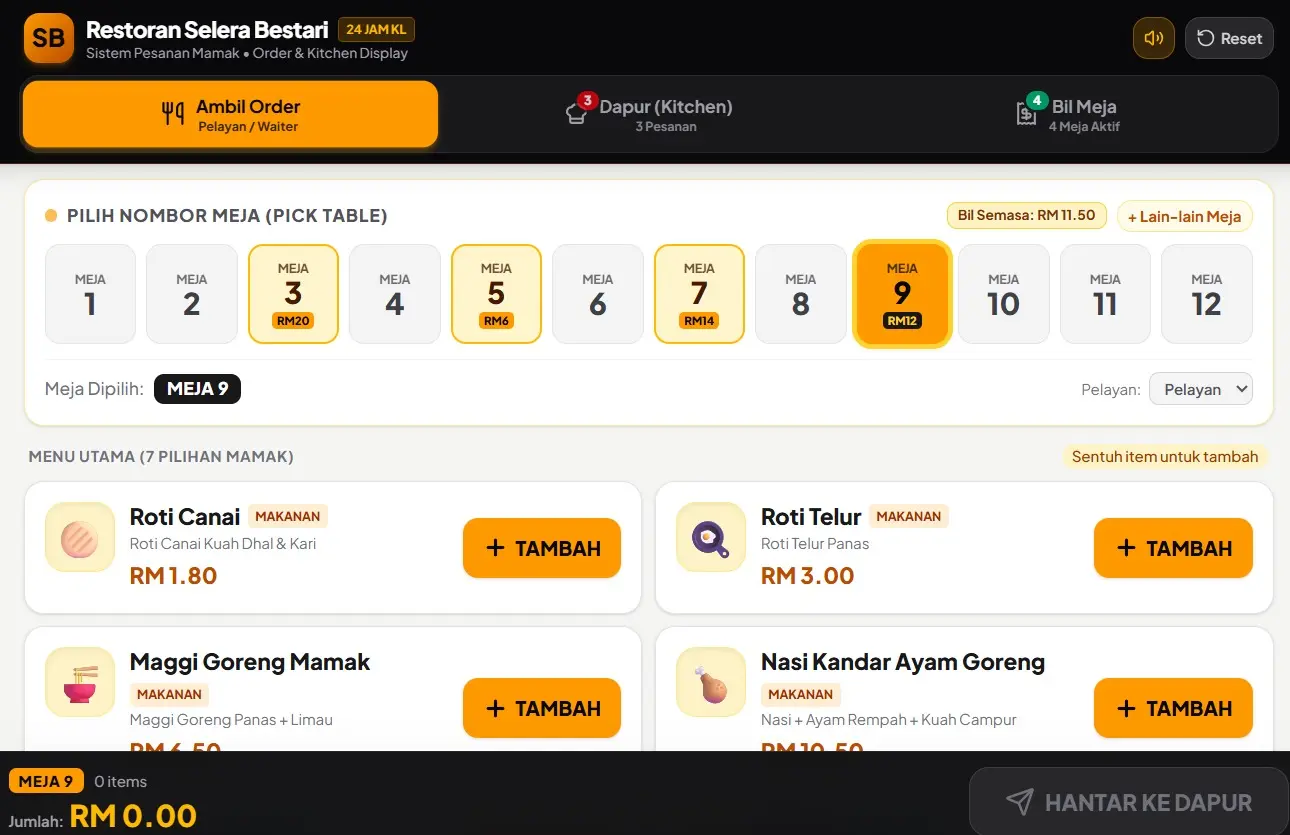Select table Meja 7 with RM14 bill
The height and width of the screenshot is (835, 1290).
tap(699, 294)
